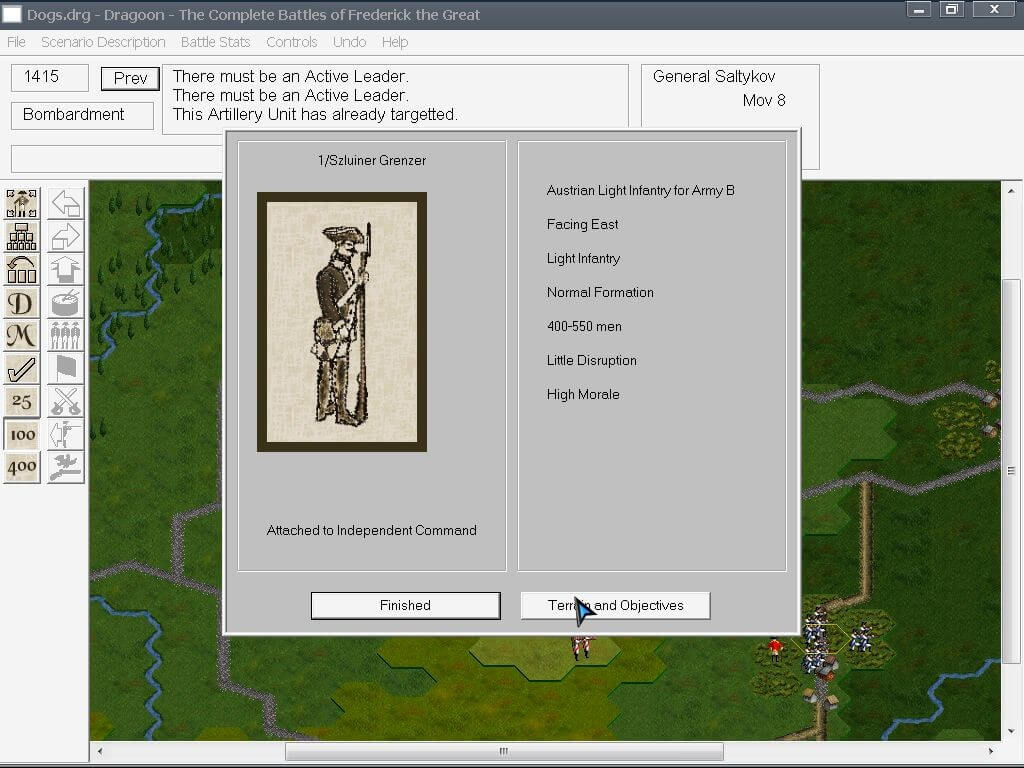Image resolution: width=1024 pixels, height=768 pixels.
Task: Click the Prev button
Action: pyautogui.click(x=130, y=78)
